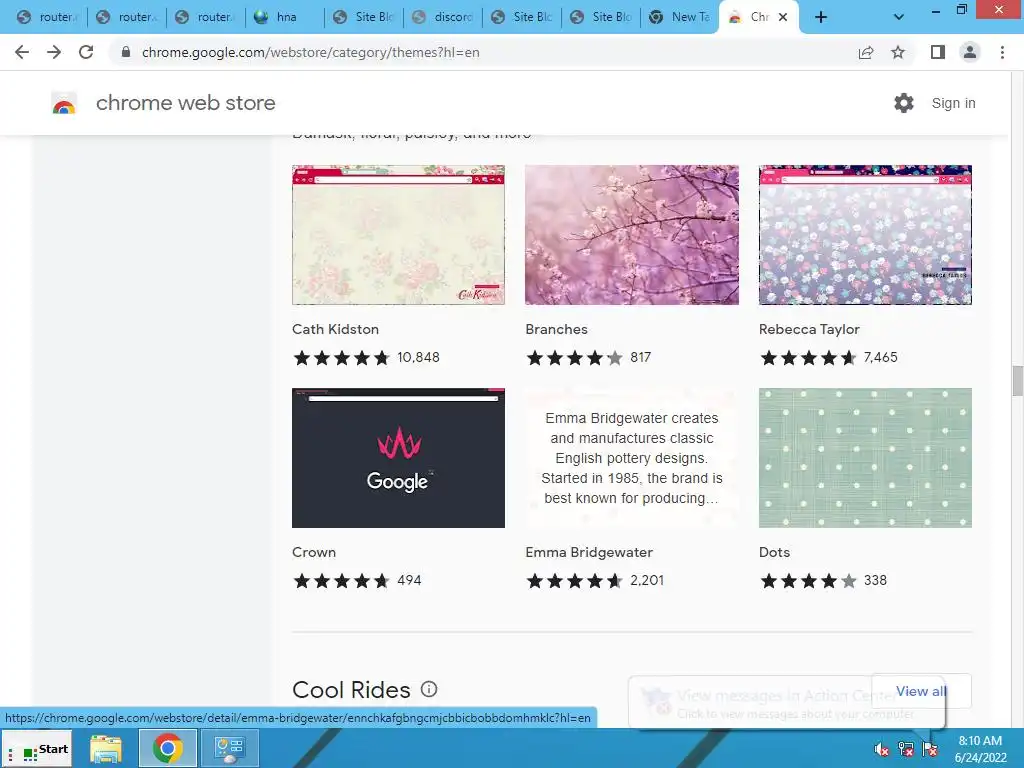Click the info icon next to Cool Rides

pos(429,689)
